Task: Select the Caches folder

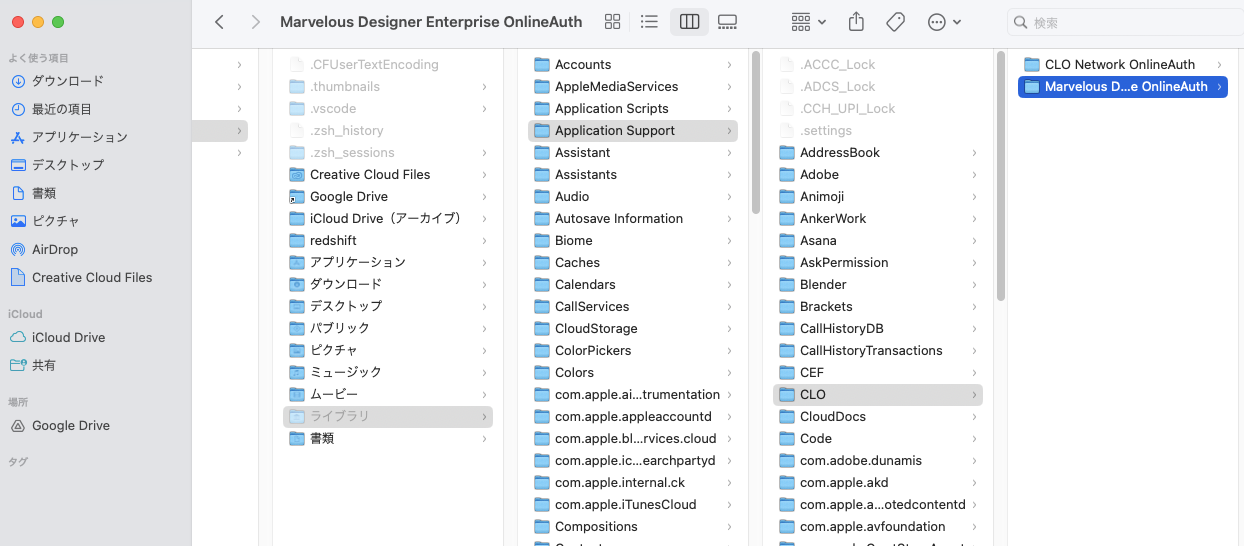Action: tap(633, 262)
